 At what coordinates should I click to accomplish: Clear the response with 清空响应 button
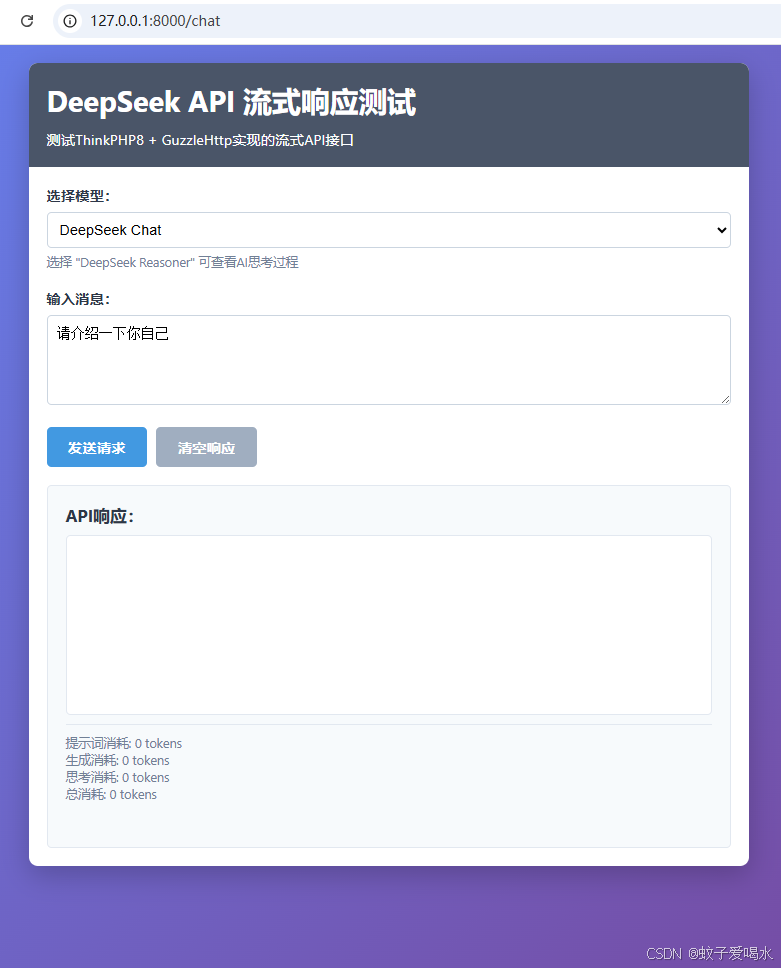point(206,447)
